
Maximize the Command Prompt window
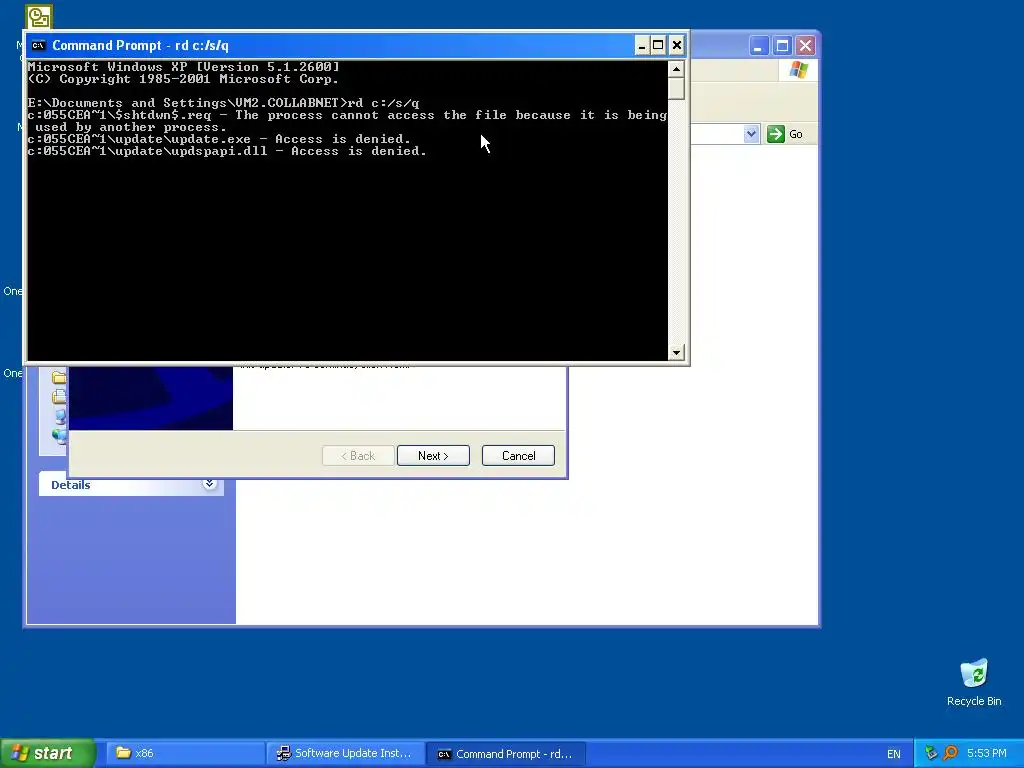pyautogui.click(x=658, y=45)
